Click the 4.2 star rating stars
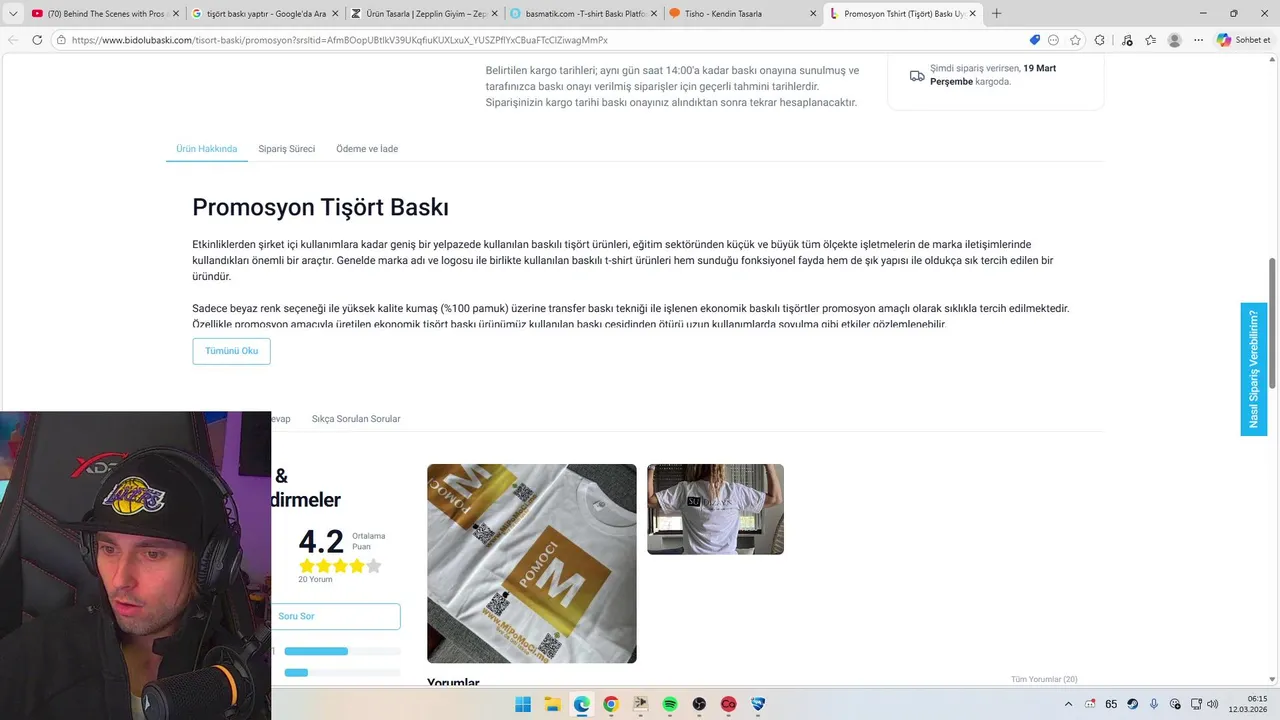The height and width of the screenshot is (720, 1280). coord(340,566)
